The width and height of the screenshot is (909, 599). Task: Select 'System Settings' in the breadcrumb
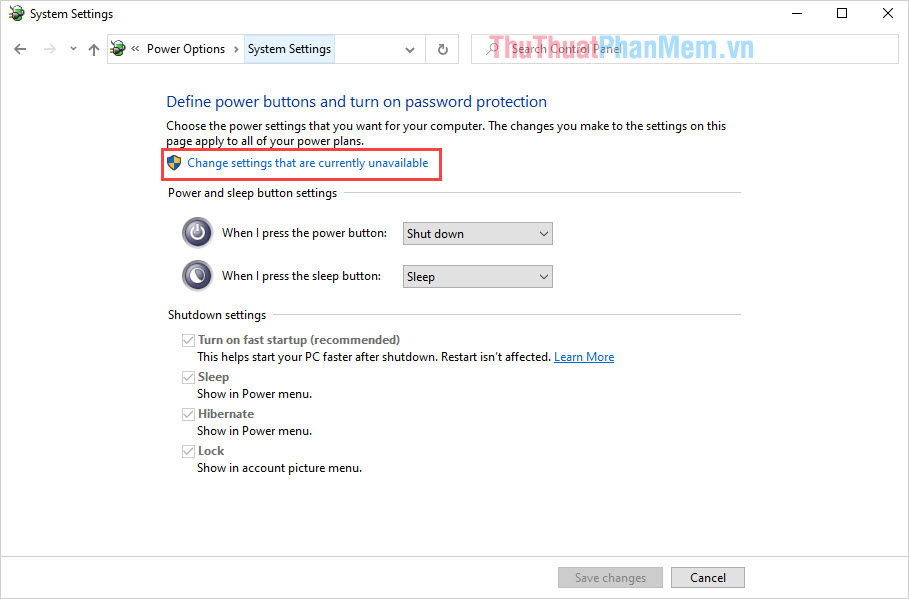[x=289, y=48]
